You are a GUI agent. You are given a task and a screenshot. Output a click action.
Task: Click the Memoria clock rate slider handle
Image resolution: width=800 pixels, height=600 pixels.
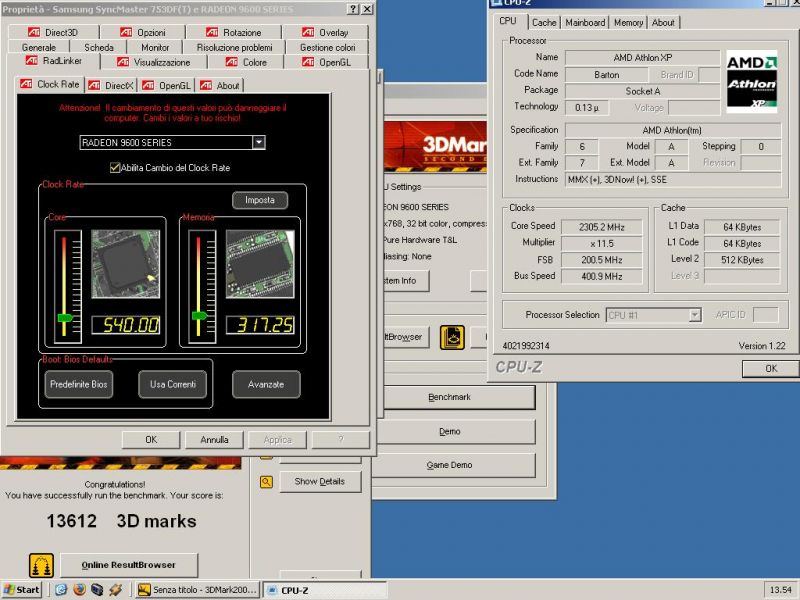click(x=199, y=316)
